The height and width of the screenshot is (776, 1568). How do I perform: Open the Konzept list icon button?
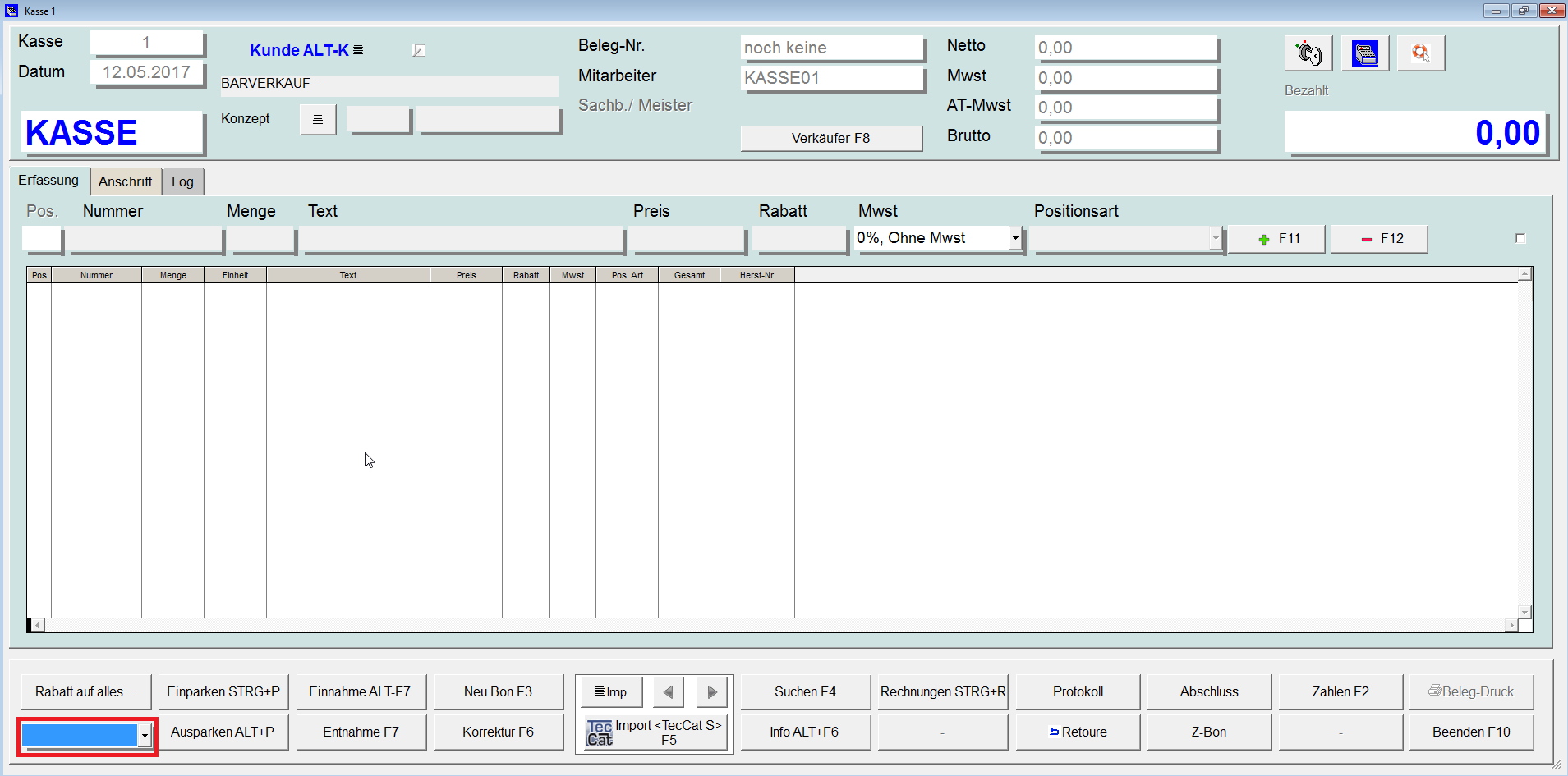[x=318, y=120]
